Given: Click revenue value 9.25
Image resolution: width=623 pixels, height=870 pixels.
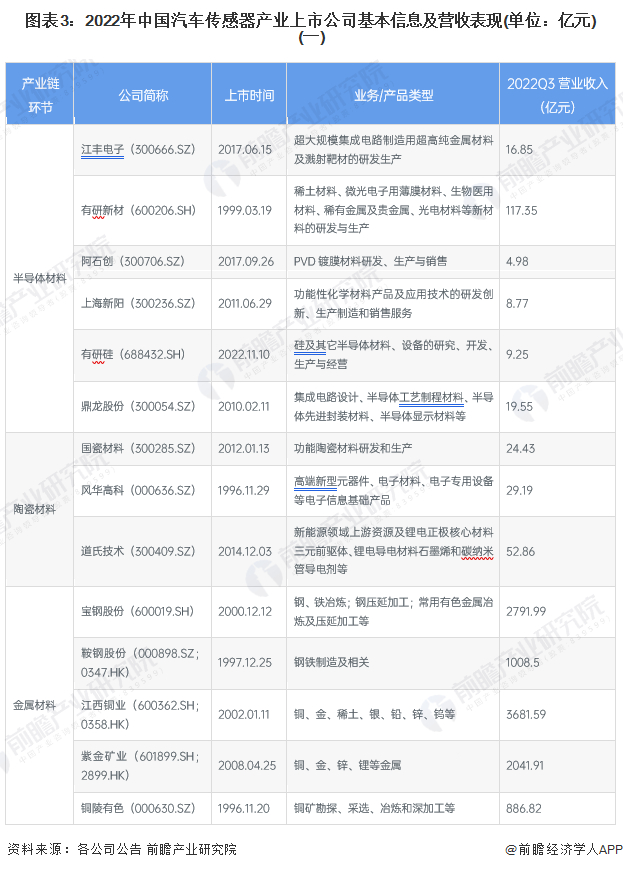Looking at the screenshot, I should [x=517, y=355].
